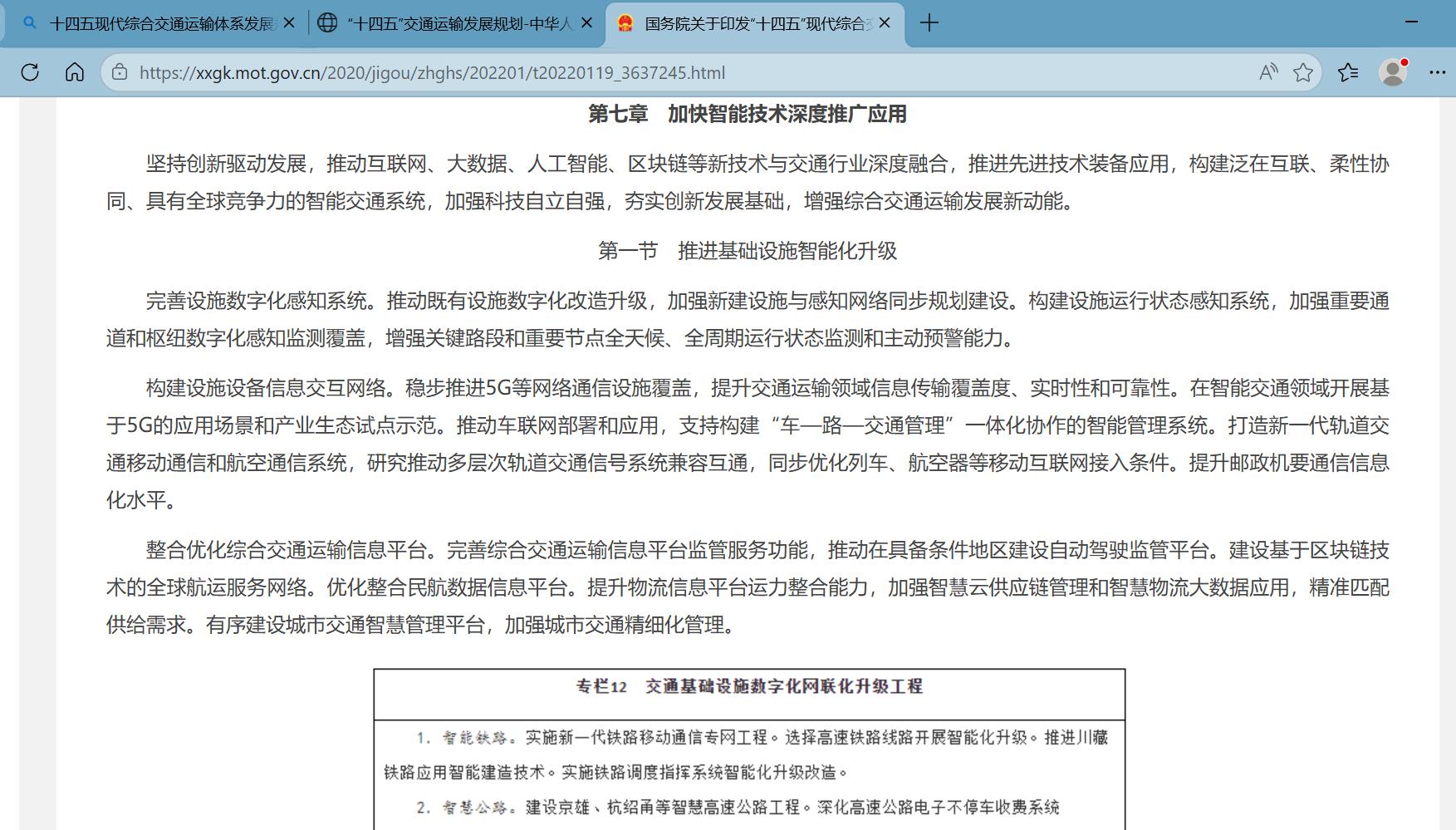Close the 十四五现代综合交通运输体系发展 search tab
Screen dimensions: 1456x830
tap(289, 23)
